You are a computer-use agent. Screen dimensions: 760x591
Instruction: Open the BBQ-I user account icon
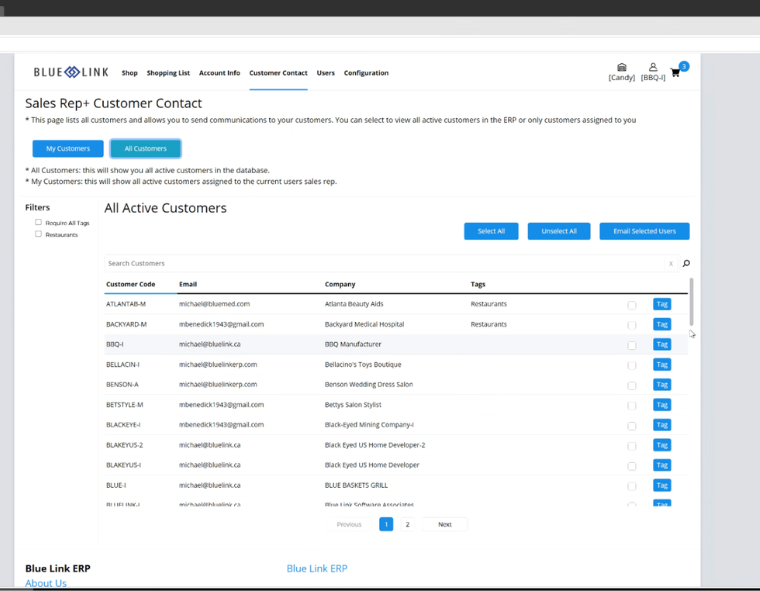coord(653,72)
